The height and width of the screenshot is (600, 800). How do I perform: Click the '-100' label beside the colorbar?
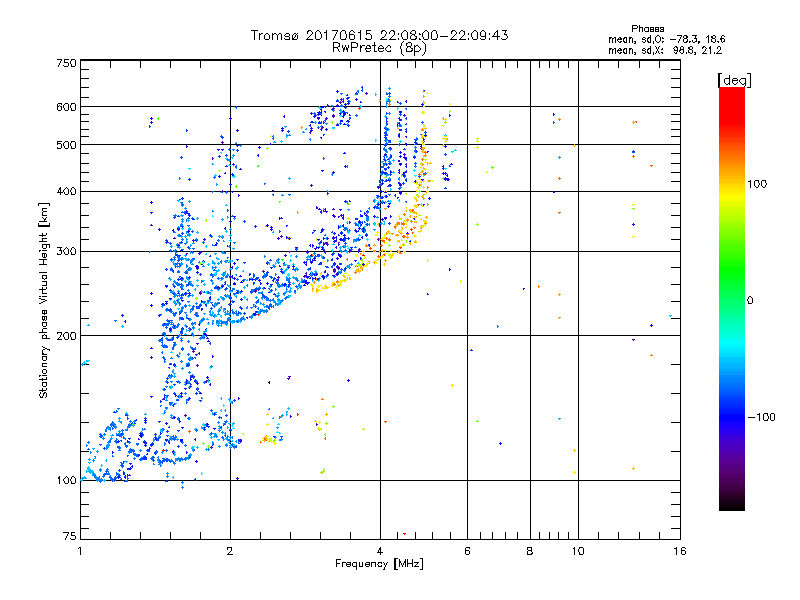[762, 416]
